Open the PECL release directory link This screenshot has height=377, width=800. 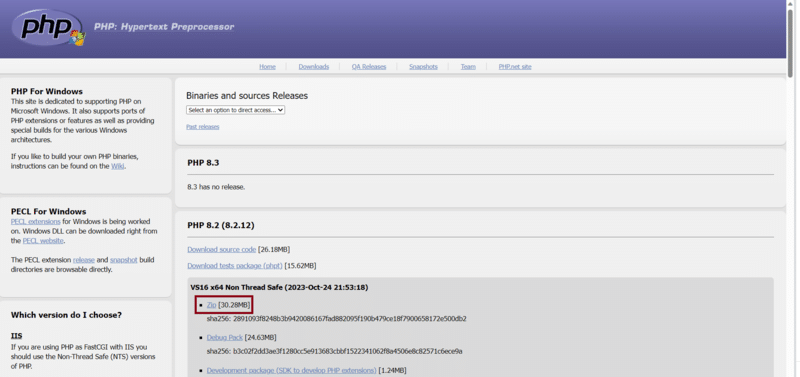click(x=84, y=260)
